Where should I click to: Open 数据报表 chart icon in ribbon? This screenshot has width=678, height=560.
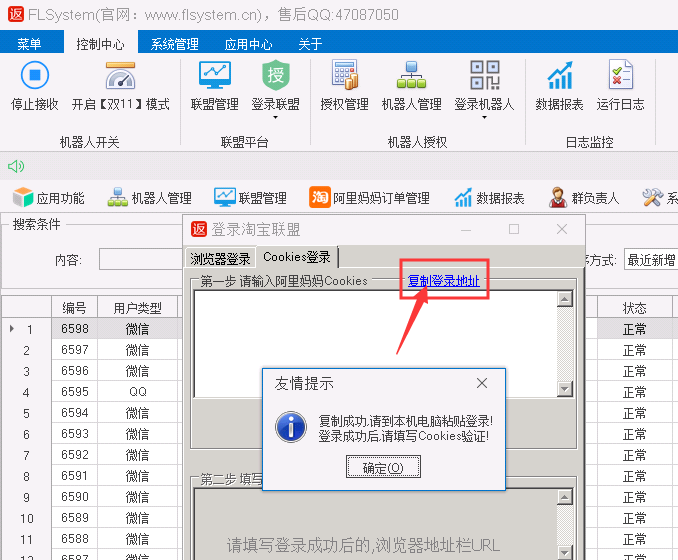560,76
